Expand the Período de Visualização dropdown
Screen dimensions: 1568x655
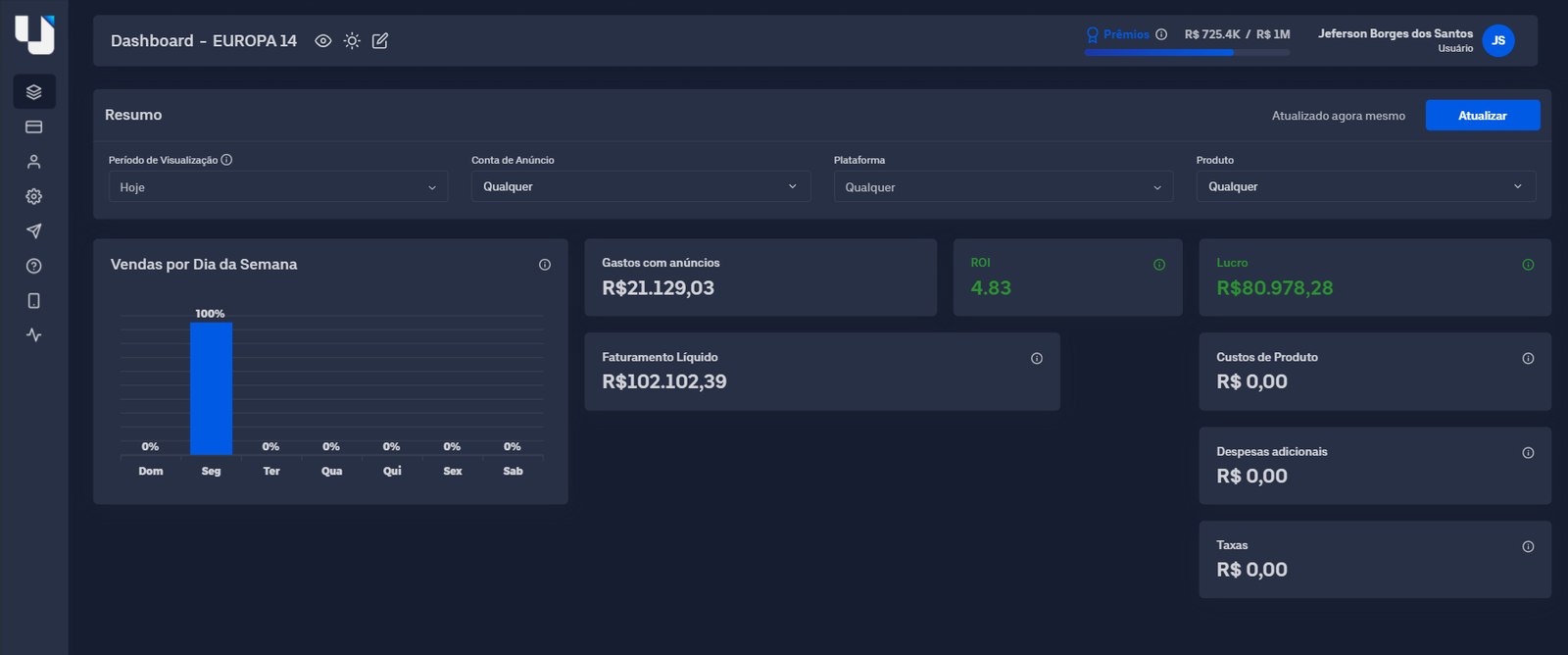pos(277,187)
